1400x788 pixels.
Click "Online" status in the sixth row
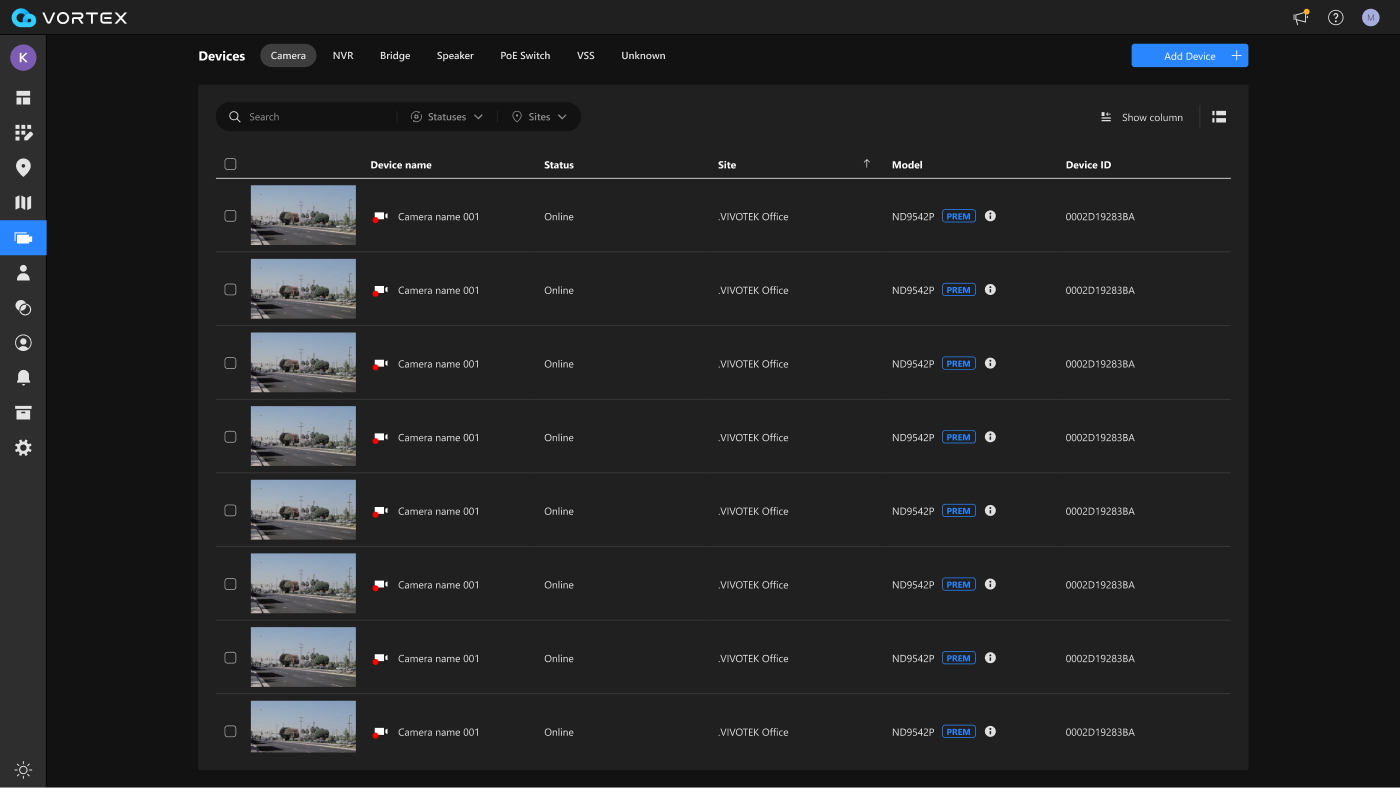559,585
